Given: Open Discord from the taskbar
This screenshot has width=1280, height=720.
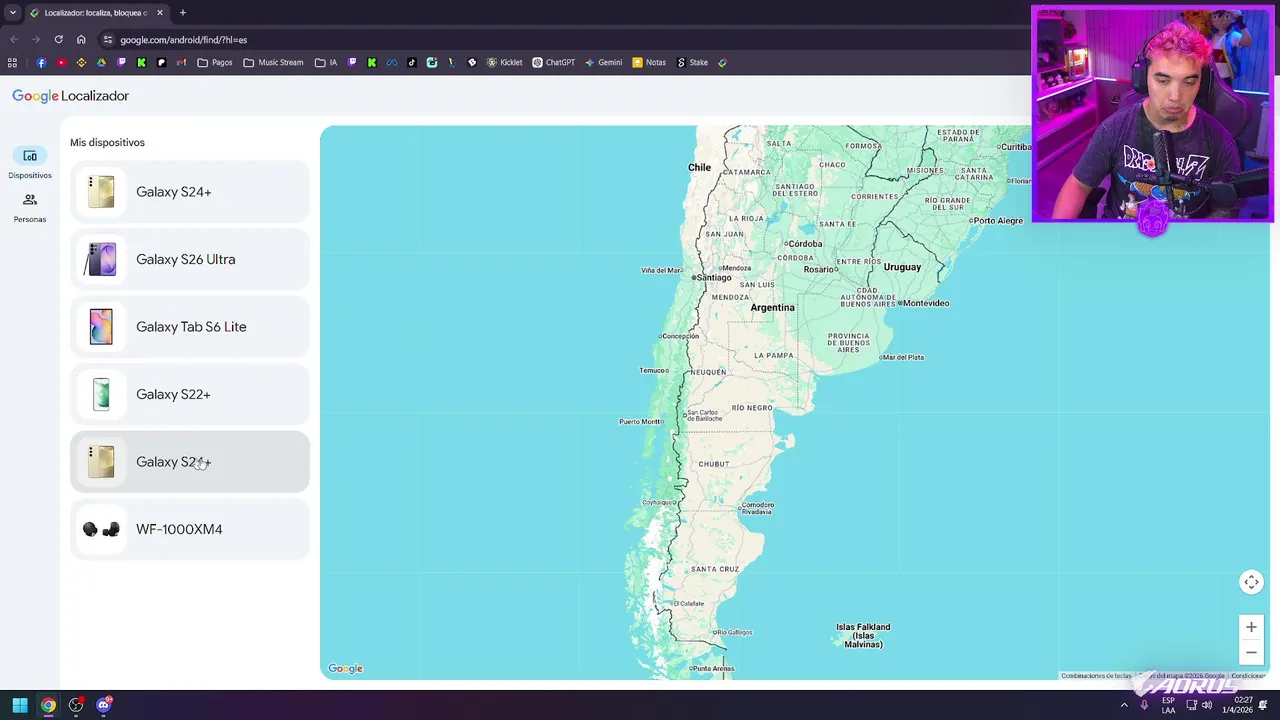Looking at the screenshot, I should tap(104, 705).
